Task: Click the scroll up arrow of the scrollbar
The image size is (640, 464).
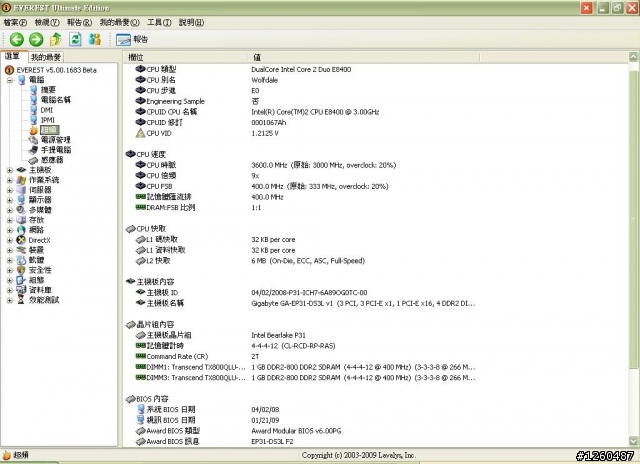Action: pos(633,57)
